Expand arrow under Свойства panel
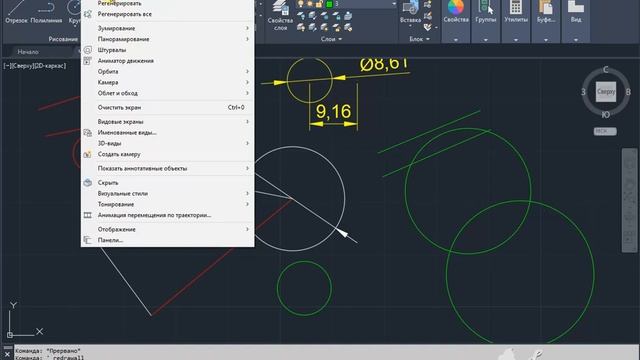 [x=456, y=40]
